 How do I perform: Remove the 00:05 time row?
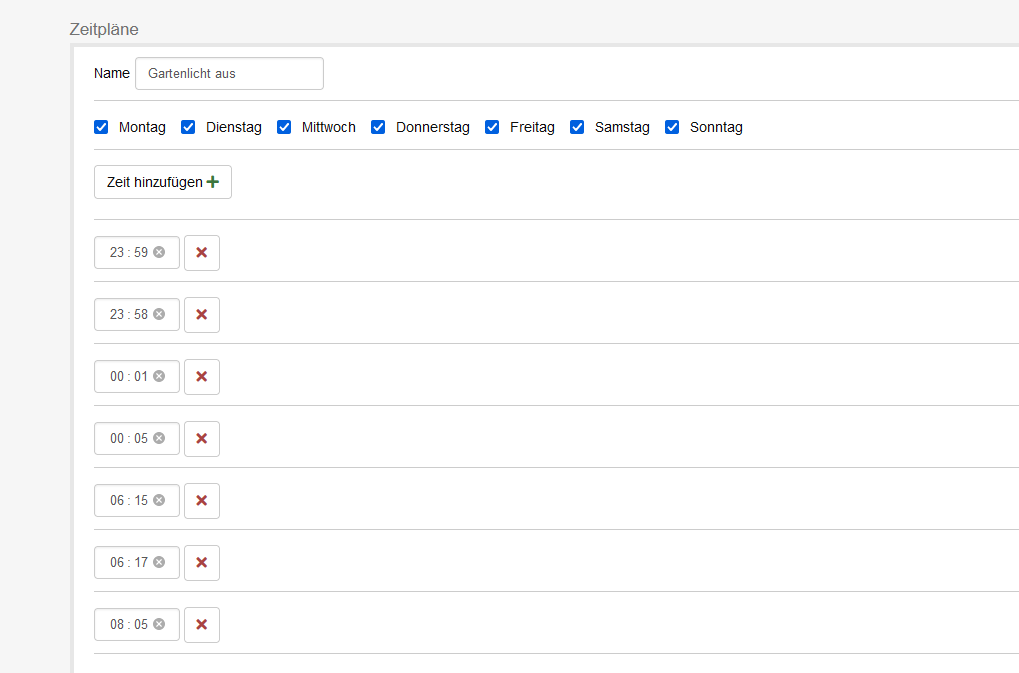coord(201,439)
